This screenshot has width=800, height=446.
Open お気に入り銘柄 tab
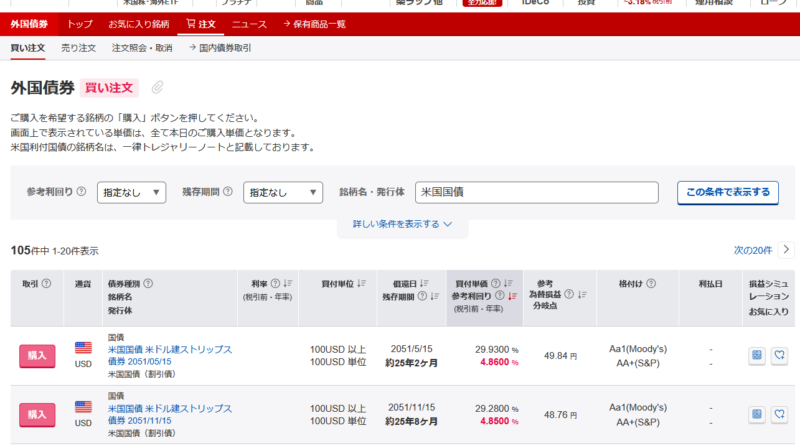pyautogui.click(x=139, y=24)
